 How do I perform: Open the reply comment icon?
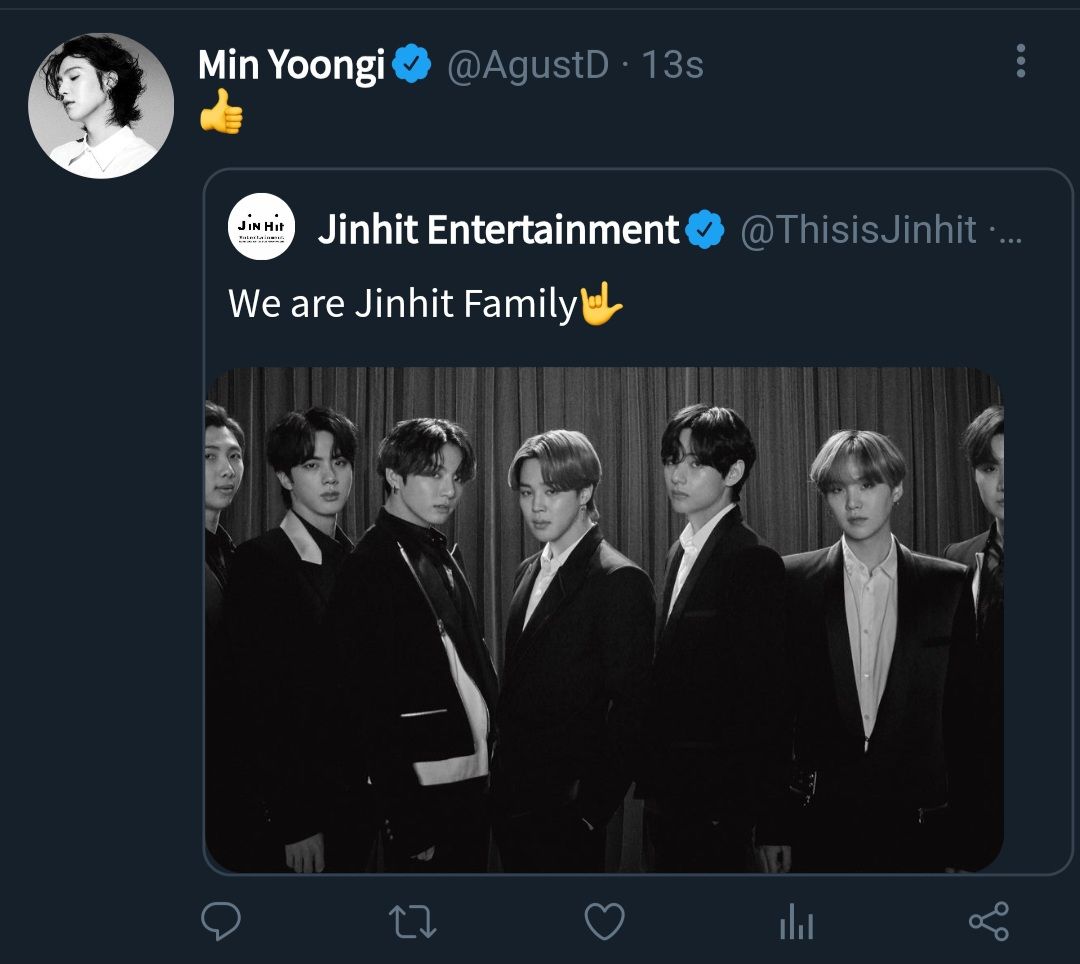pos(220,921)
